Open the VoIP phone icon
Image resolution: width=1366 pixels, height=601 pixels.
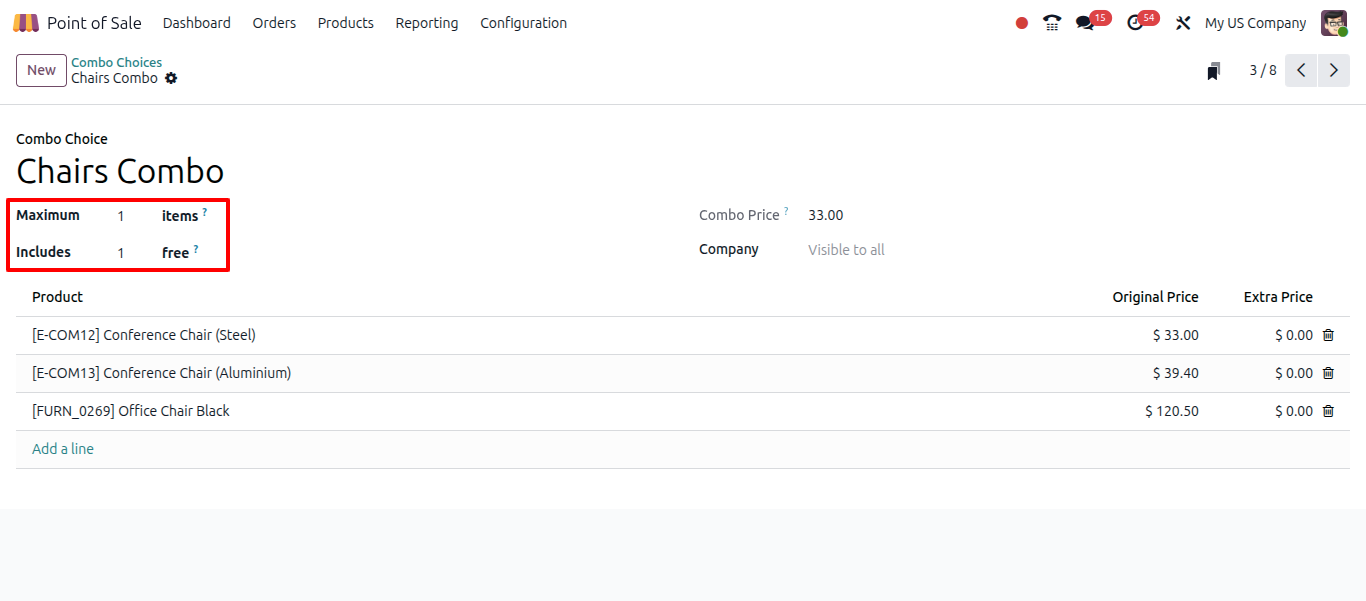[x=1052, y=23]
